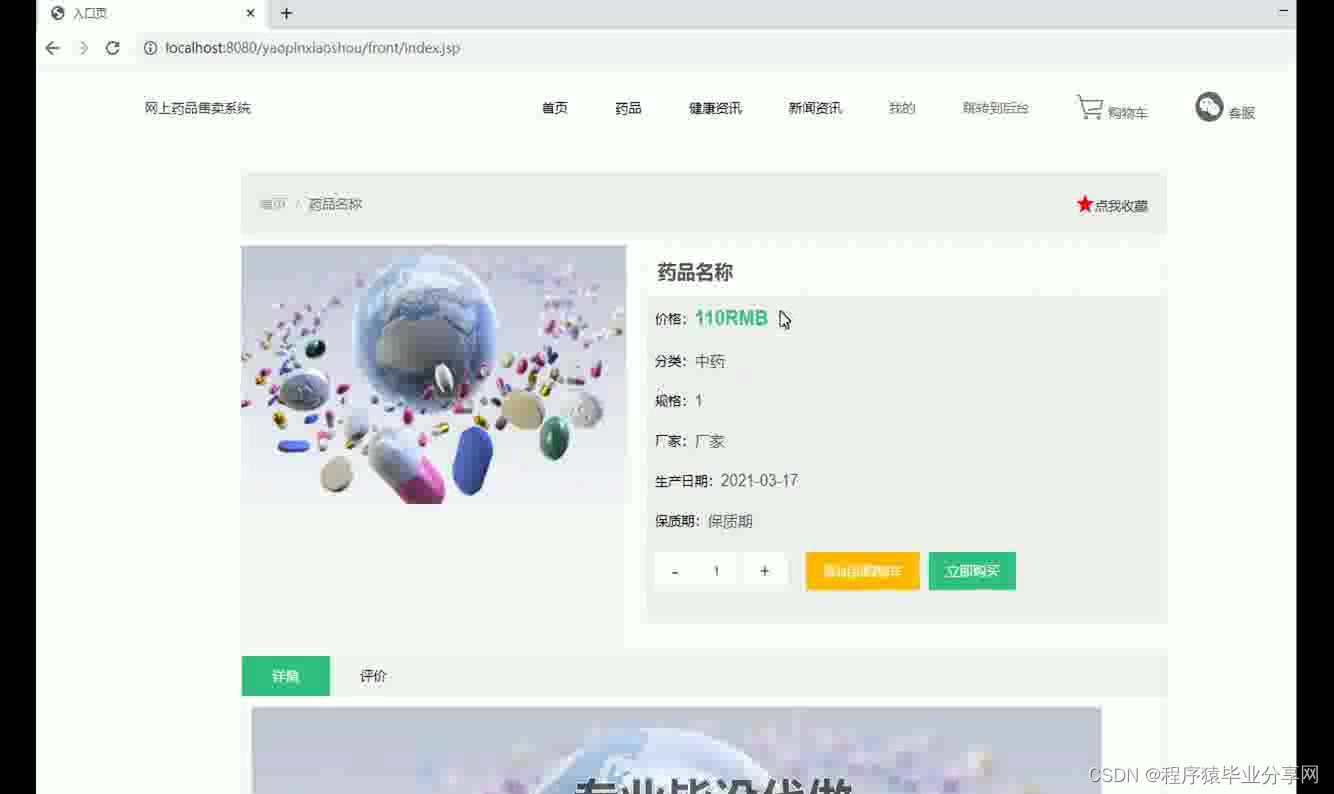Reload the page with the refresh icon
Image resolution: width=1334 pixels, height=794 pixels.
pyautogui.click(x=113, y=48)
